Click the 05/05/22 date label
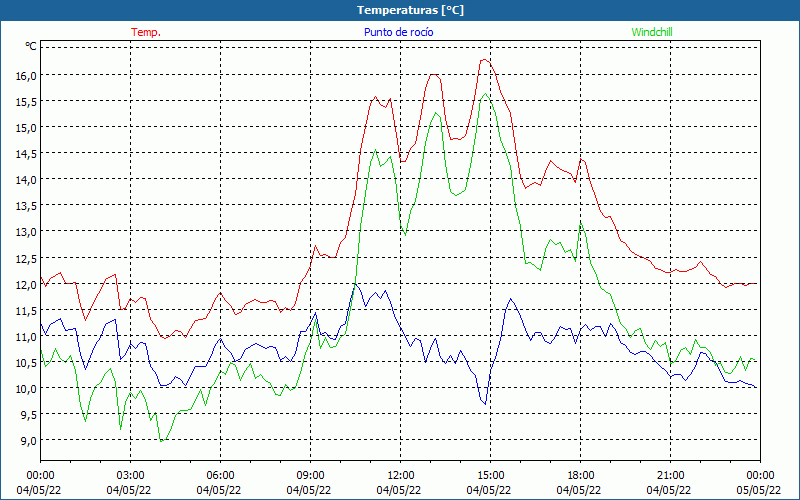This screenshot has height=500, width=800. pos(759,490)
